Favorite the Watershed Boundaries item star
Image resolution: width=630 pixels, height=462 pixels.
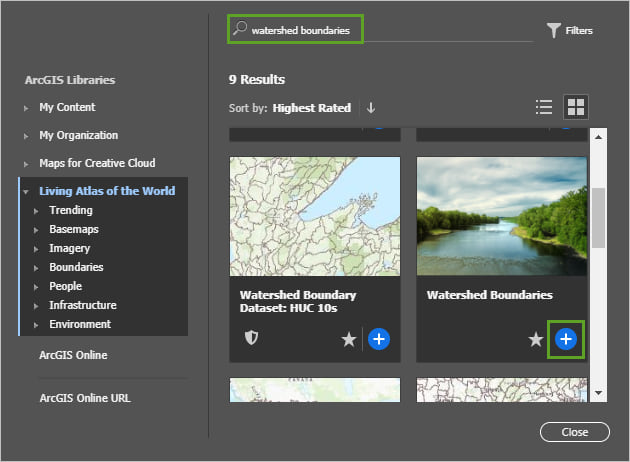point(536,340)
